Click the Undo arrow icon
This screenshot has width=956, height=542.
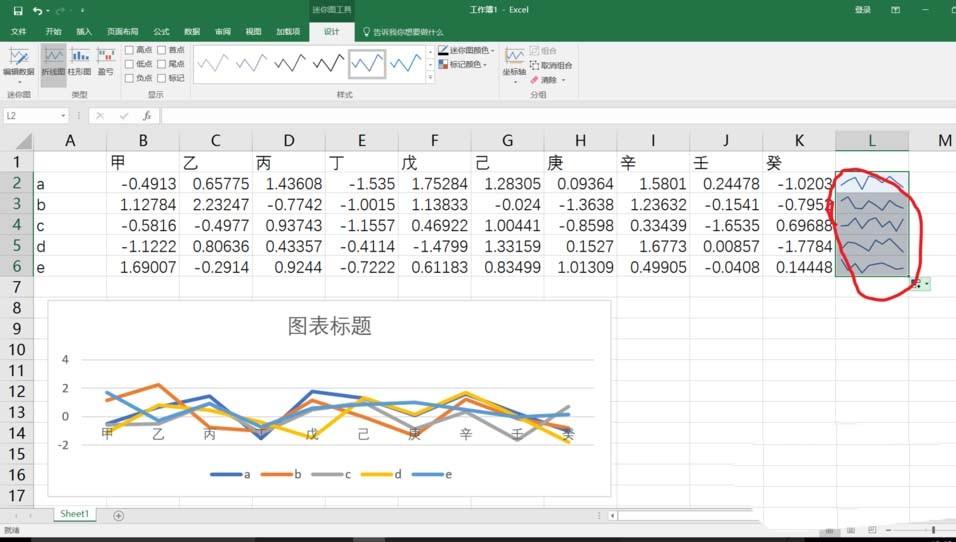click(x=37, y=10)
